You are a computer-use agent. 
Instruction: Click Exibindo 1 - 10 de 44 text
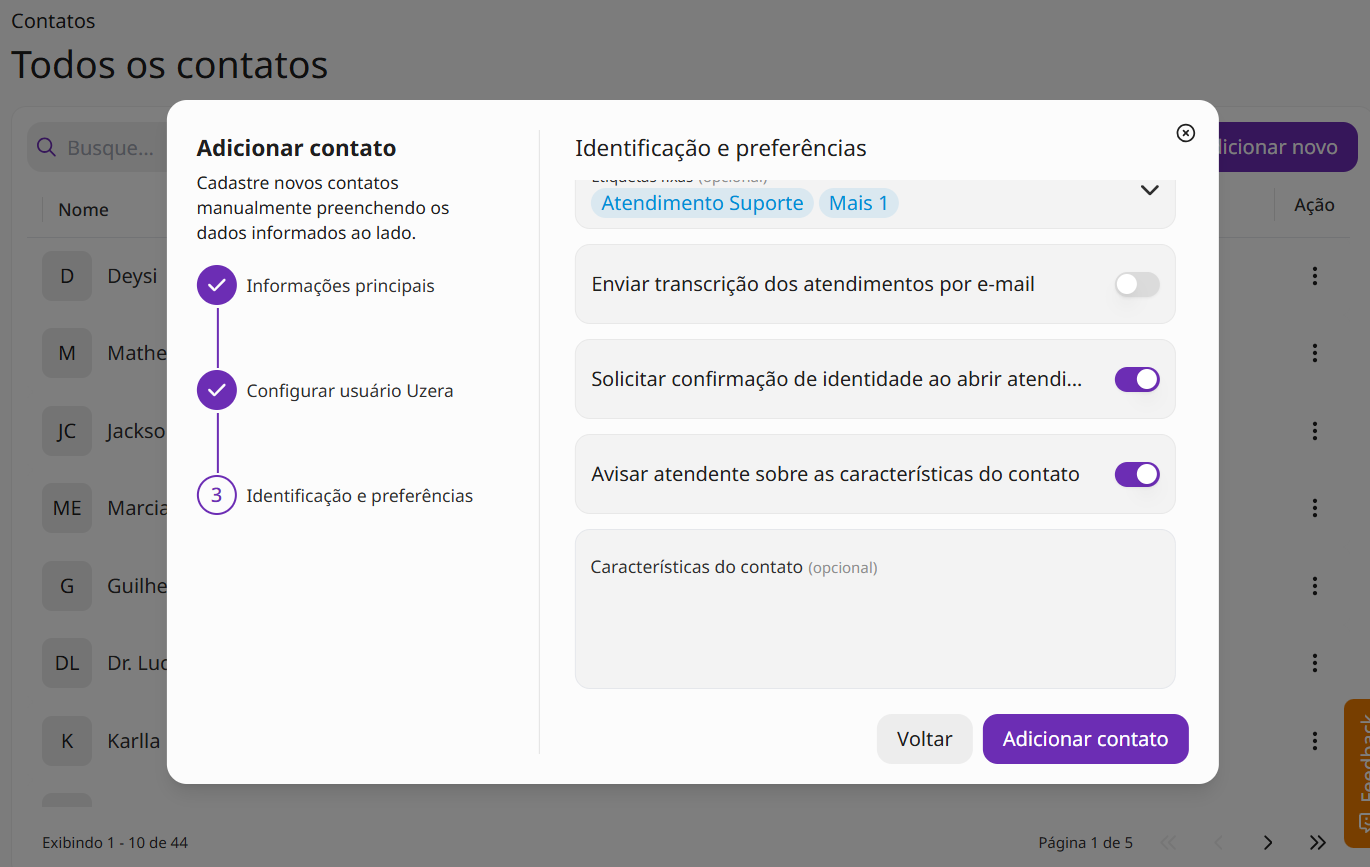(115, 843)
